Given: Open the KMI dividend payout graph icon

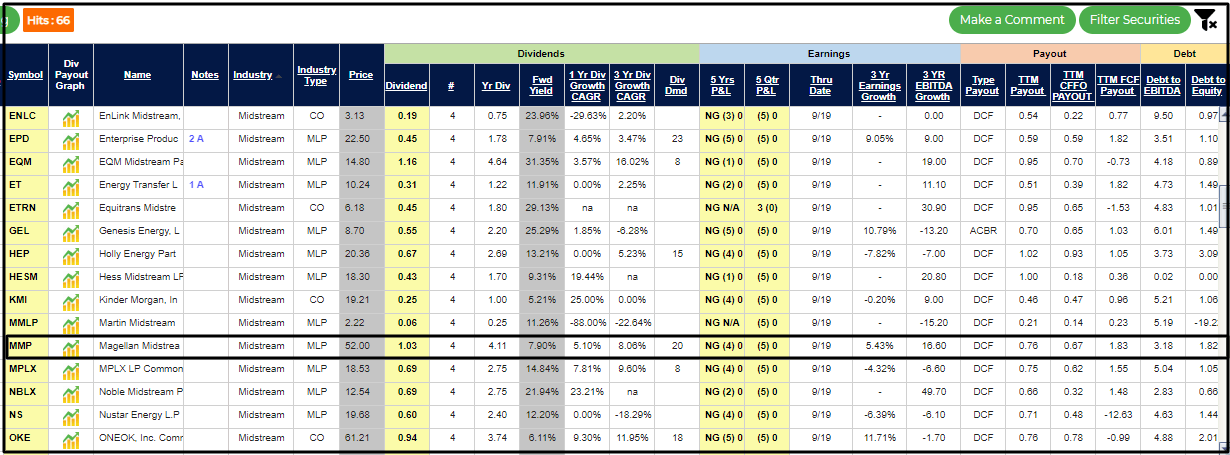Looking at the screenshot, I should click(71, 300).
